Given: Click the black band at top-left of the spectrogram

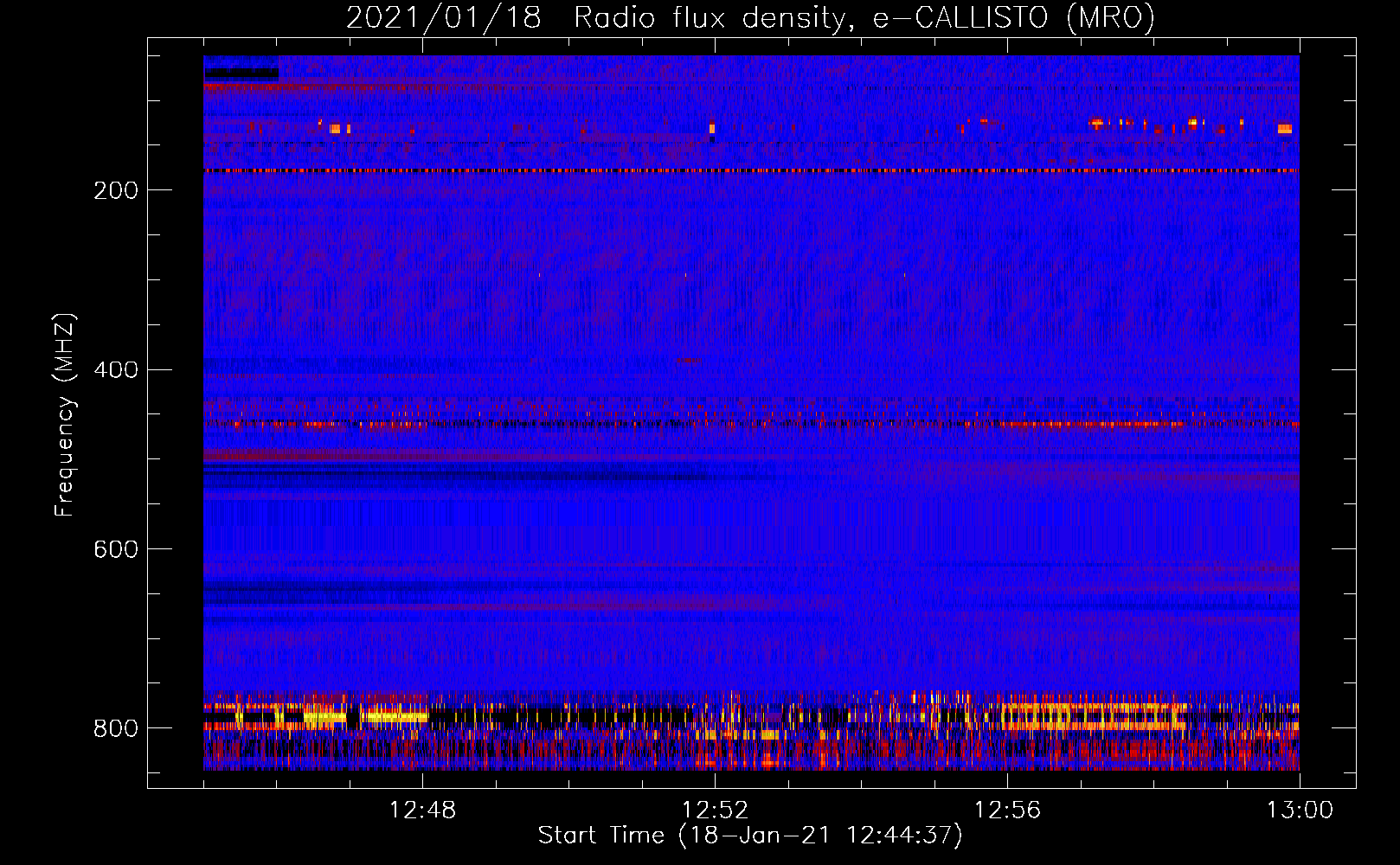Looking at the screenshot, I should coord(241,74).
